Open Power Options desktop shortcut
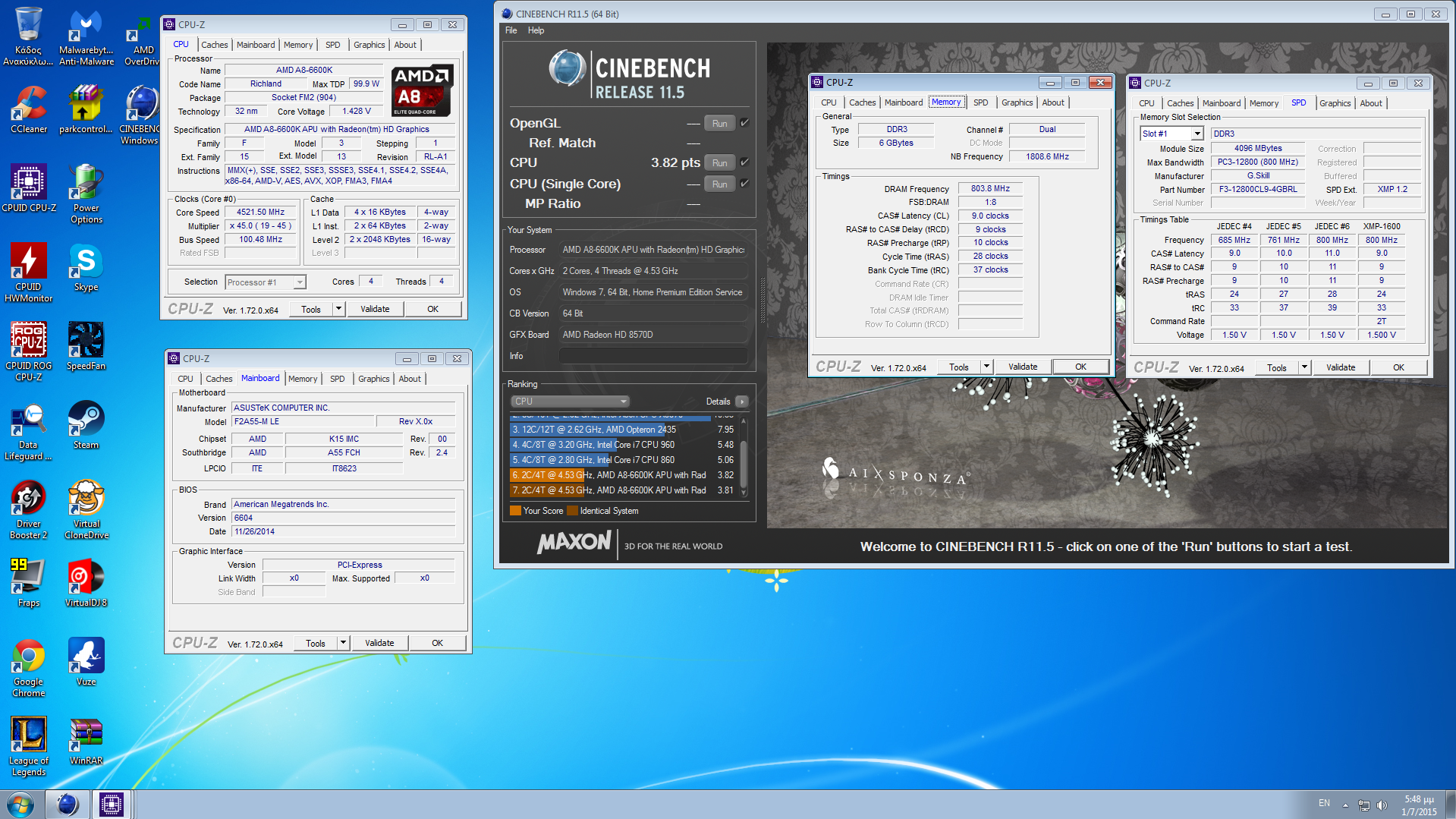This screenshot has height=819, width=1456. pos(86,194)
